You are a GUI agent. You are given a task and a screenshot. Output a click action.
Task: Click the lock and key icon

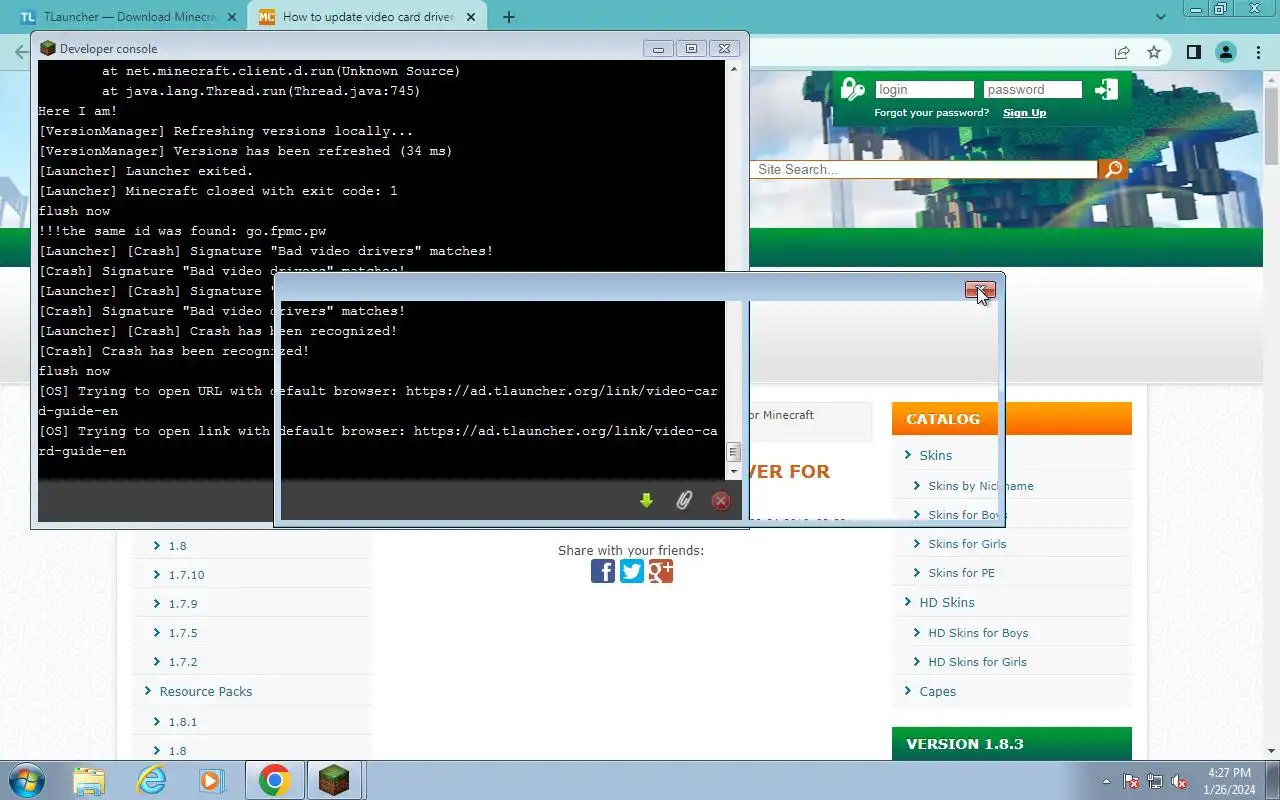853,89
